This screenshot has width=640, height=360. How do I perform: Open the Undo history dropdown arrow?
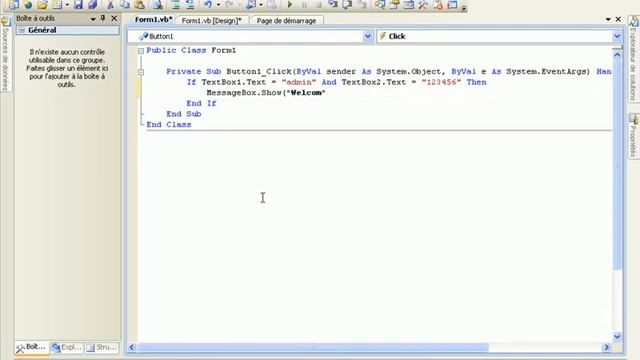(x=218, y=5)
